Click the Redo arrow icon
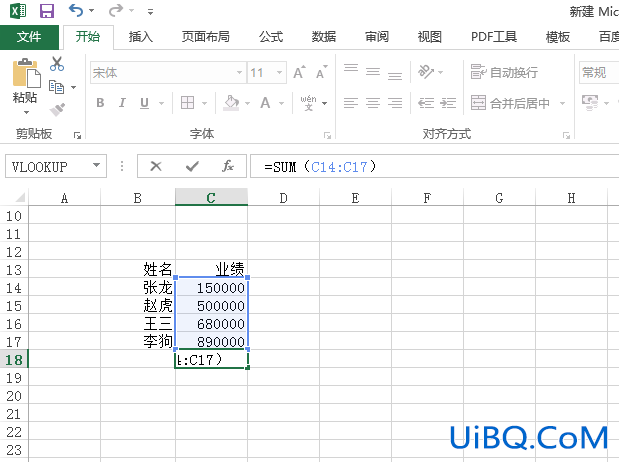 (x=116, y=10)
